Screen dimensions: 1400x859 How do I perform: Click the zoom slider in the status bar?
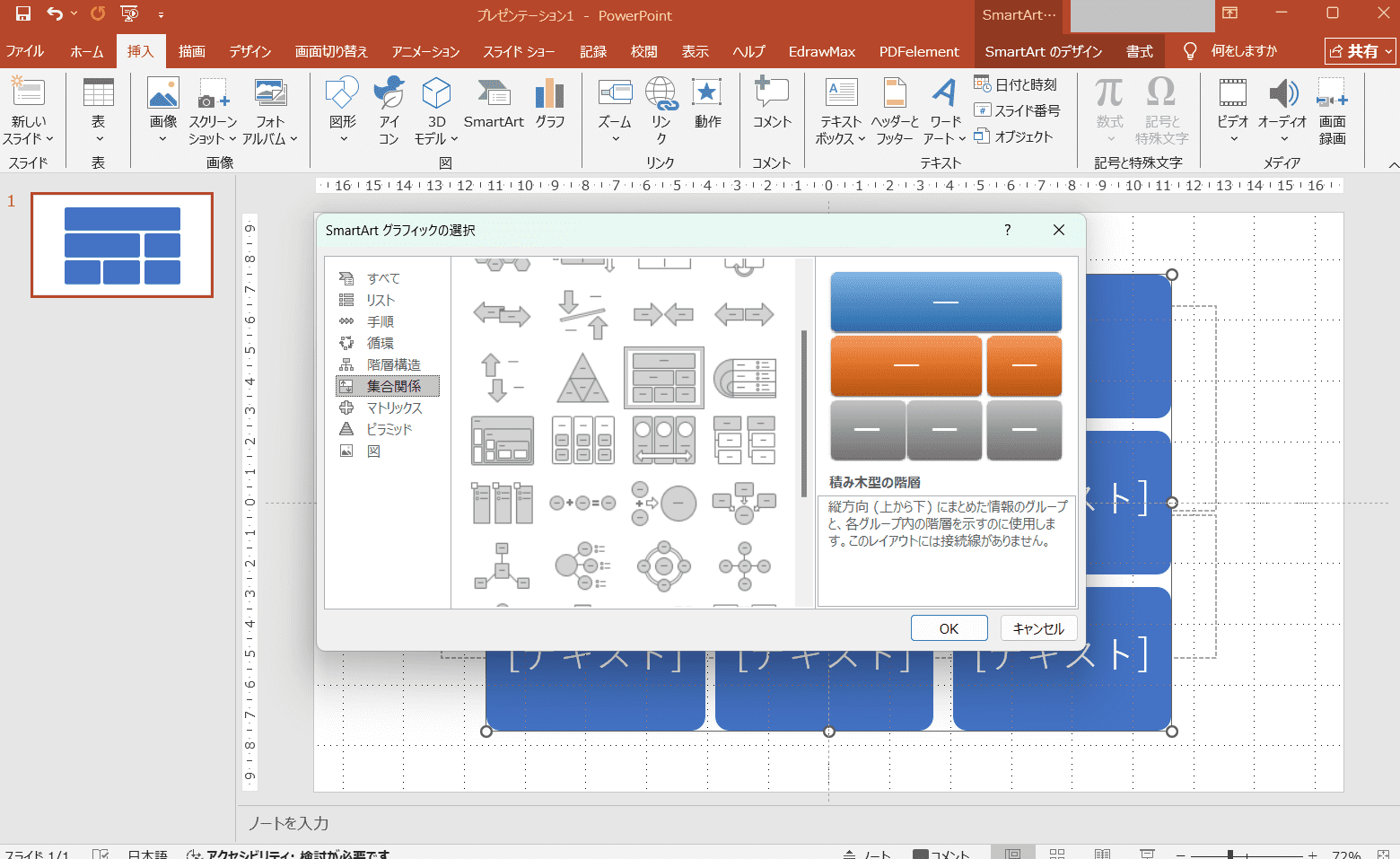[x=1230, y=855]
